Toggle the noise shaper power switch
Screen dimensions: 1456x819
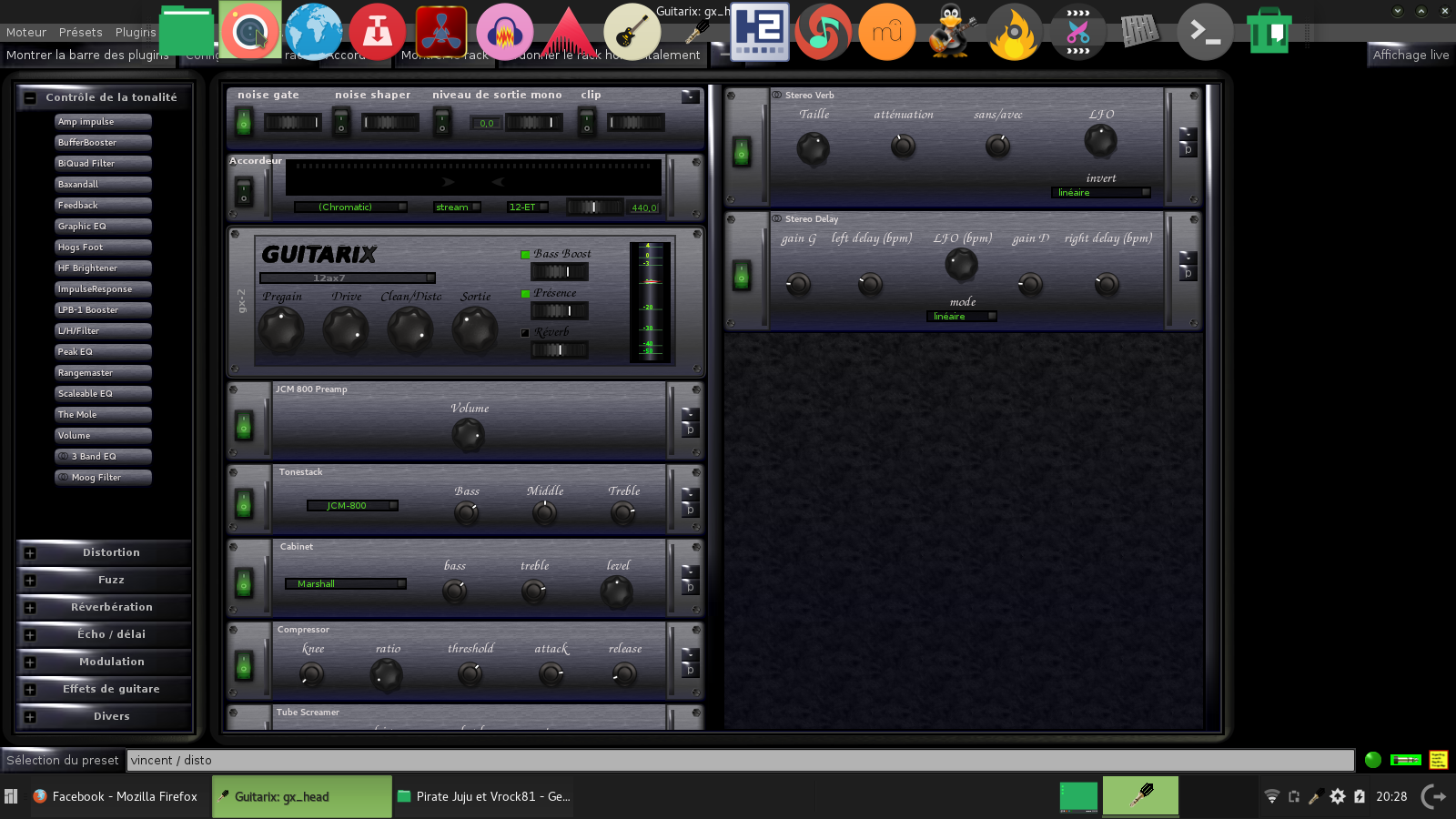[x=341, y=121]
